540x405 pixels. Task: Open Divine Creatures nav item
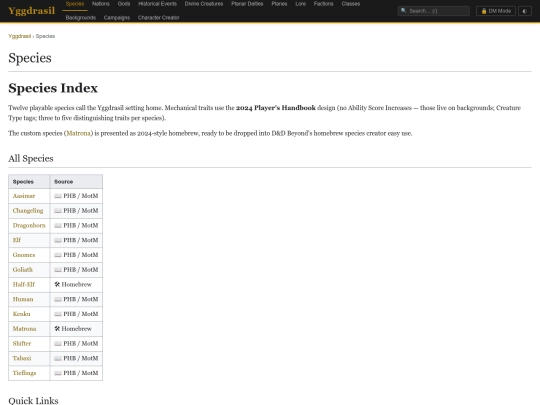(x=204, y=4)
